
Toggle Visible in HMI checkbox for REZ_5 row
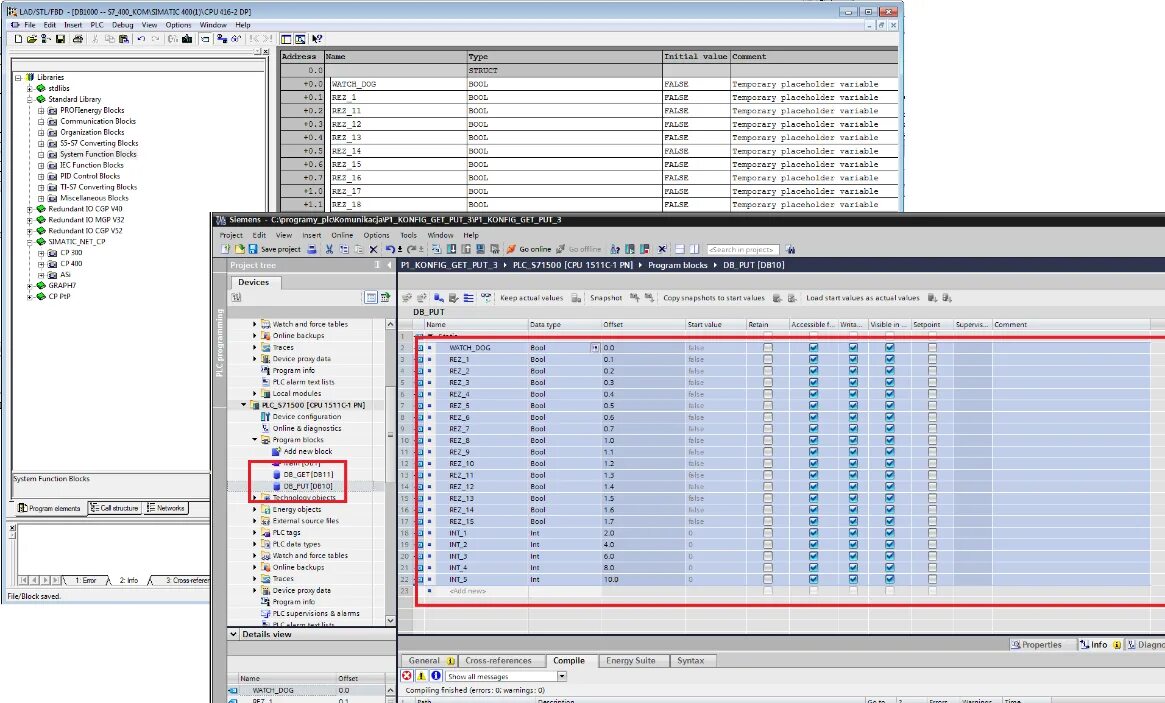889,405
